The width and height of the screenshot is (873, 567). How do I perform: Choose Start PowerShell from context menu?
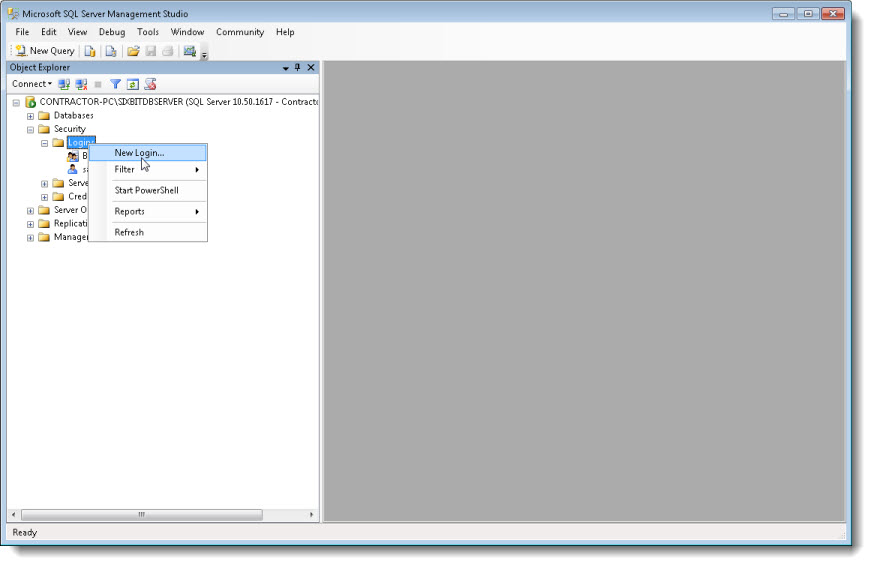[148, 190]
